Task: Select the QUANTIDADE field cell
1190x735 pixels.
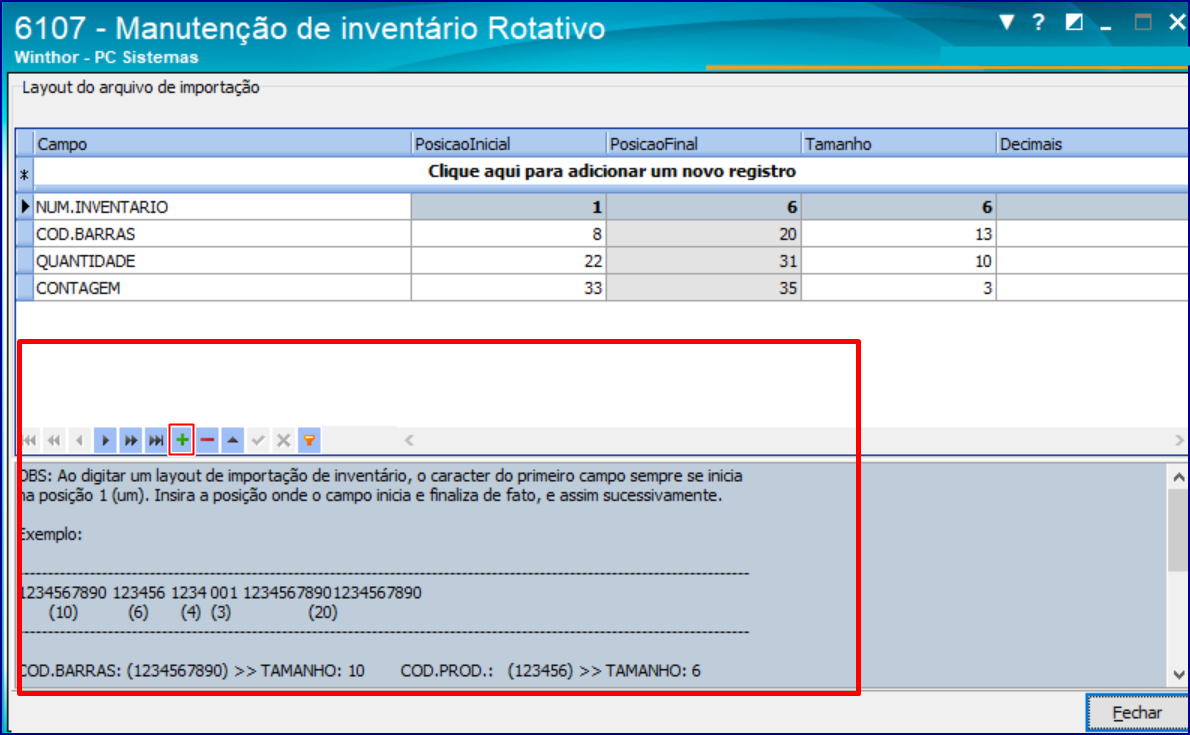Action: coord(222,261)
